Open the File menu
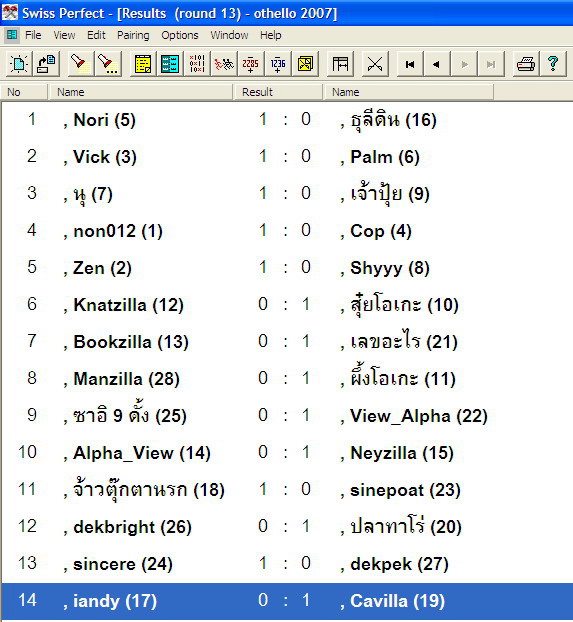Viewport: 573px width, 622px height. [33, 35]
